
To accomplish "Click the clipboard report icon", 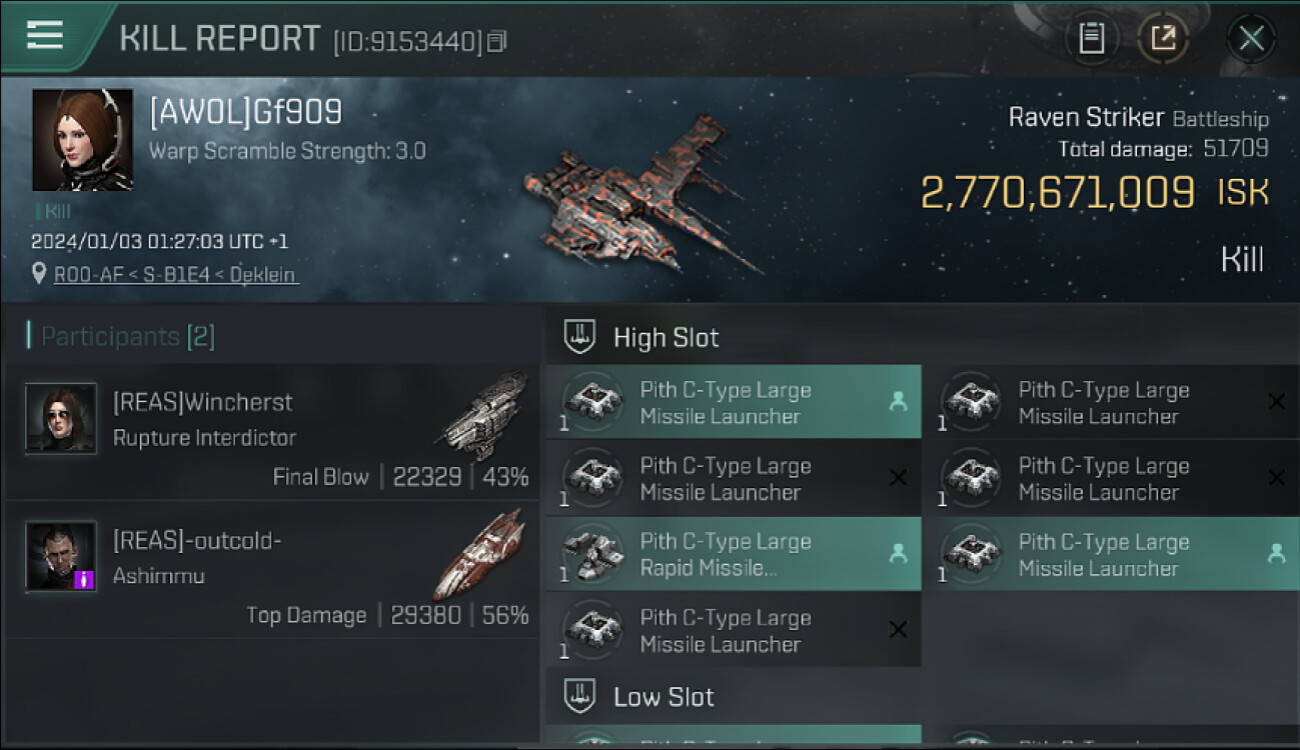I will (x=1091, y=39).
